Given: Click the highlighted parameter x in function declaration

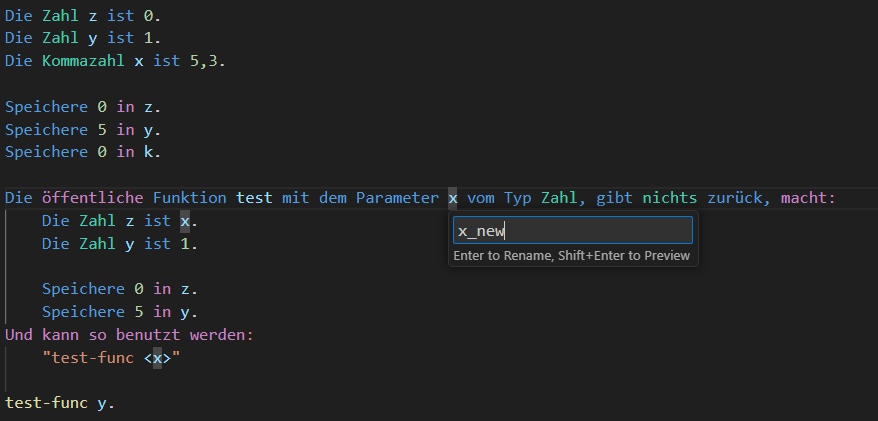Looking at the screenshot, I should 452,198.
